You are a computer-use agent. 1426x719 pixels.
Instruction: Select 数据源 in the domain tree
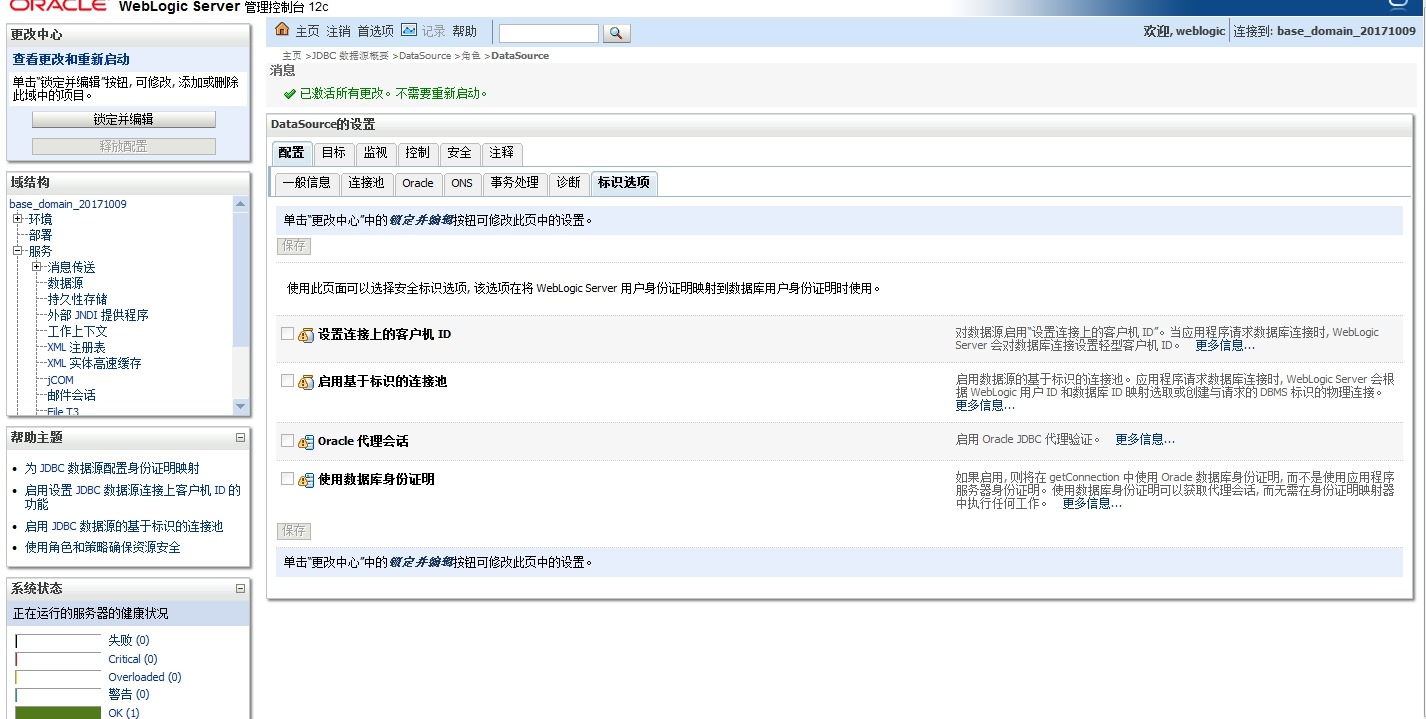point(65,283)
